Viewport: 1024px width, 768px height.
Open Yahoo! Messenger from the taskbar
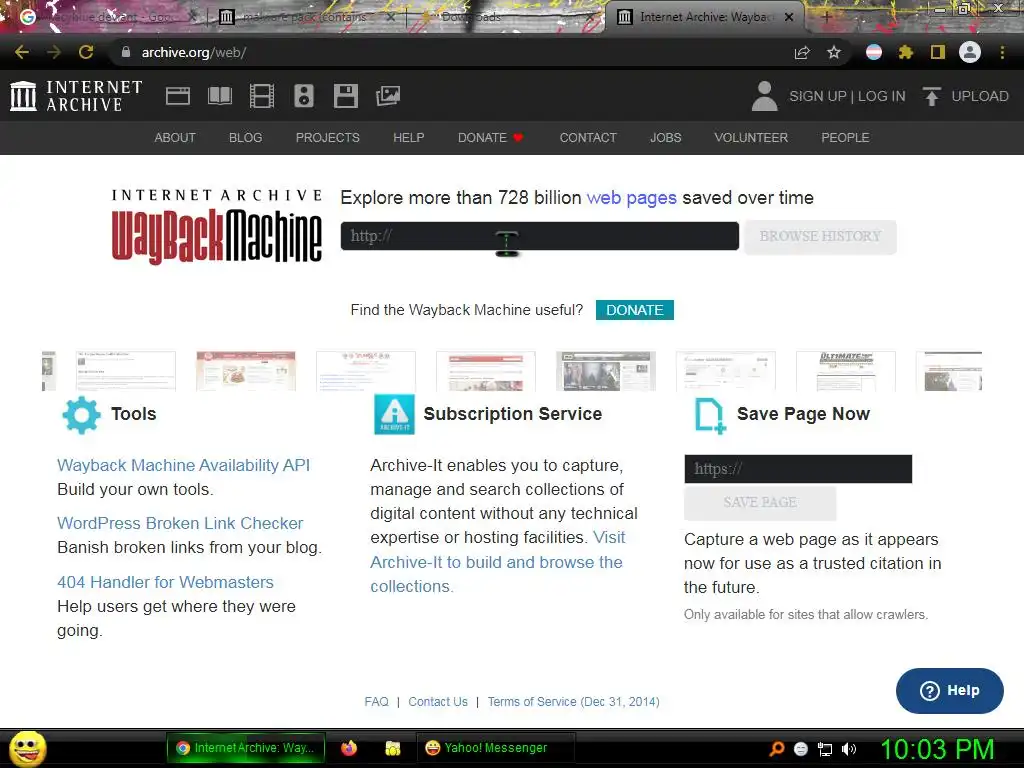(495, 748)
